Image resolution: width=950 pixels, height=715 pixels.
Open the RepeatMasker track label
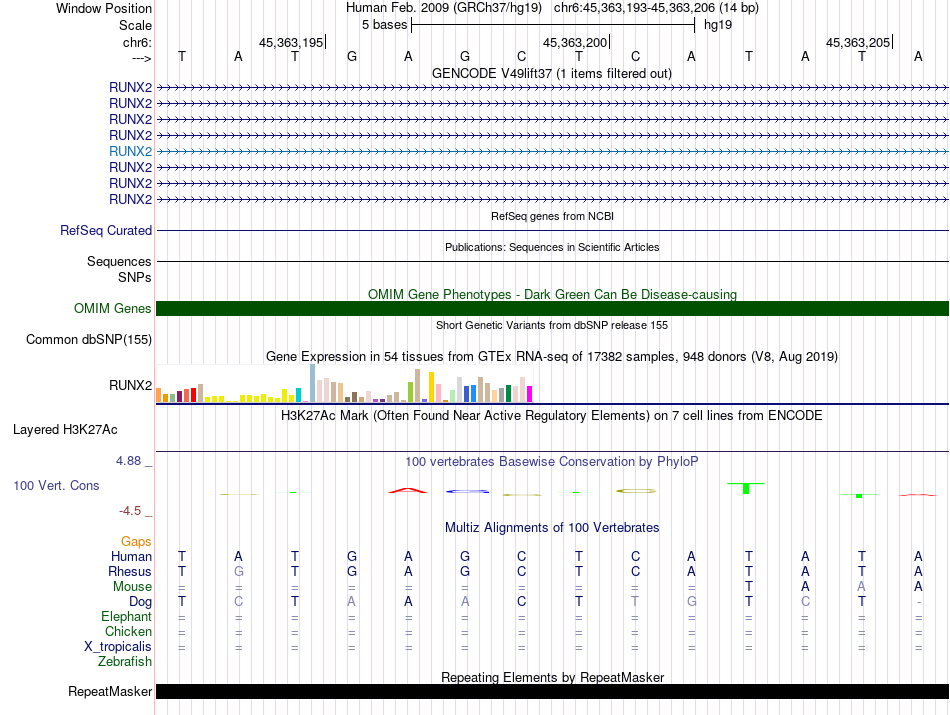[110, 691]
